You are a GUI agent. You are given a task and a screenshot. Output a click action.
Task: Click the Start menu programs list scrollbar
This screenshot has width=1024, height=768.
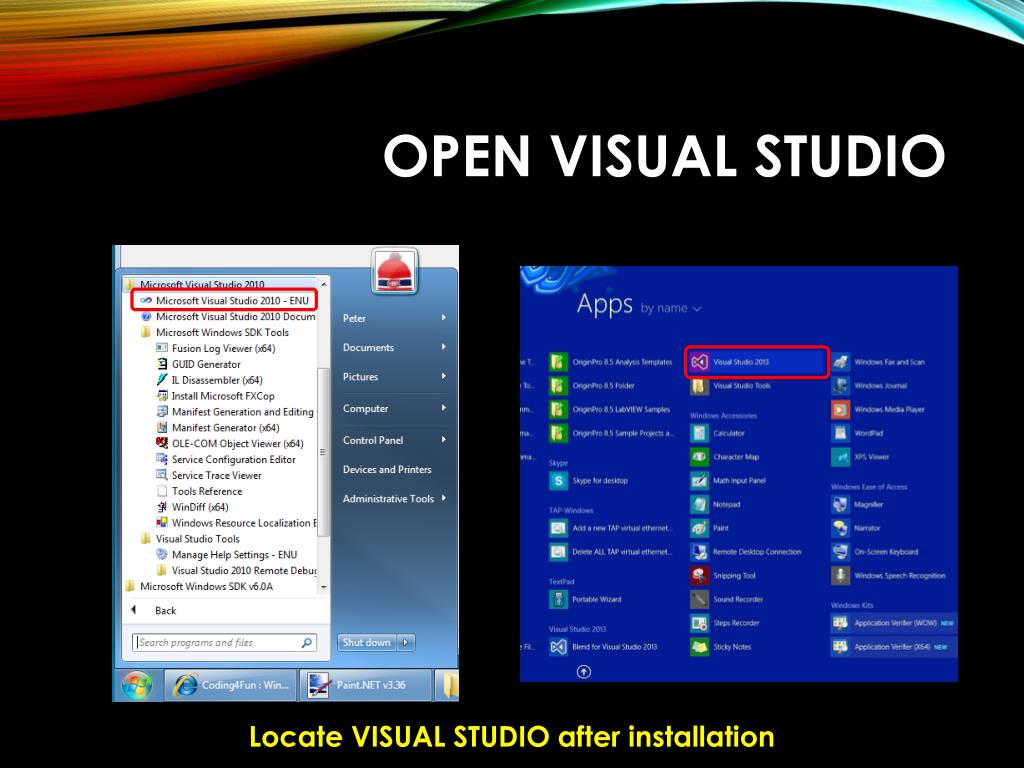pos(323,451)
